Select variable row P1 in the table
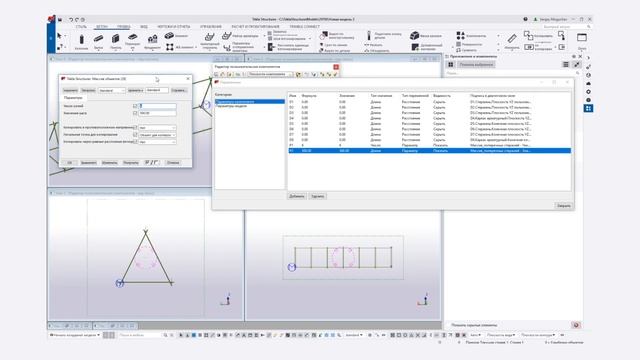 [429, 145]
